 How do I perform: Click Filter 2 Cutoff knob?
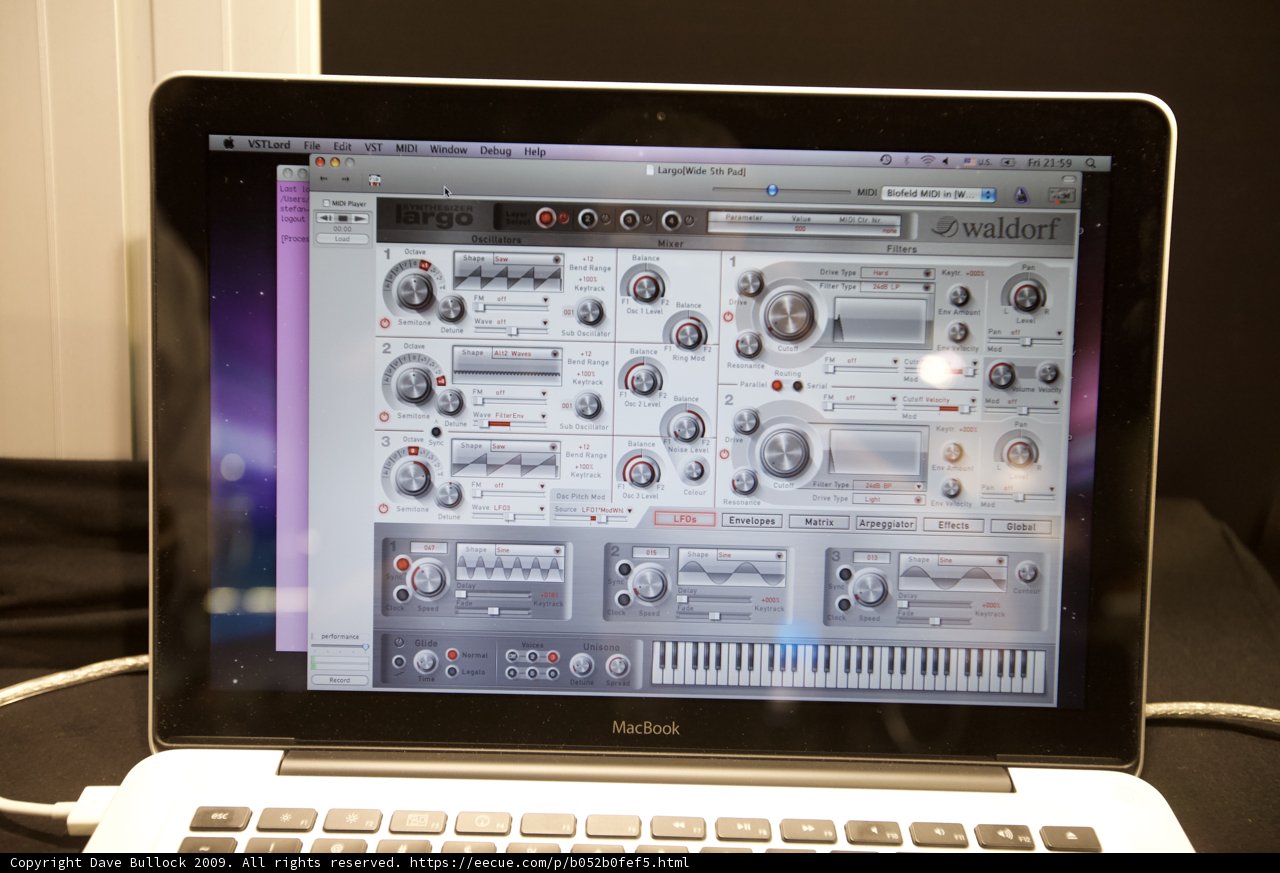coord(785,452)
